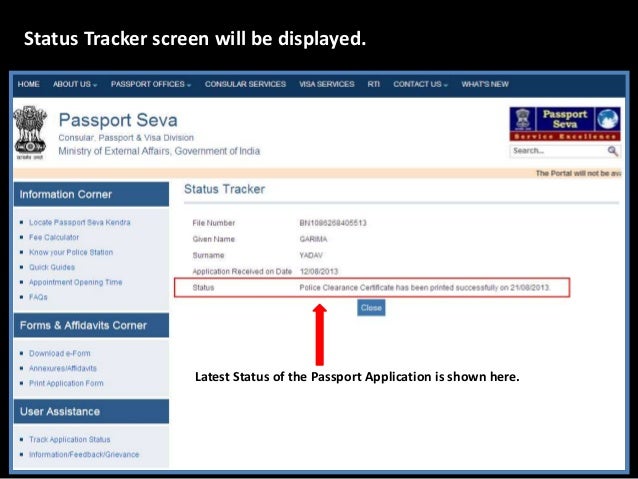Open the Annexures/Affidavits link
The image size is (638, 479).
point(63,368)
